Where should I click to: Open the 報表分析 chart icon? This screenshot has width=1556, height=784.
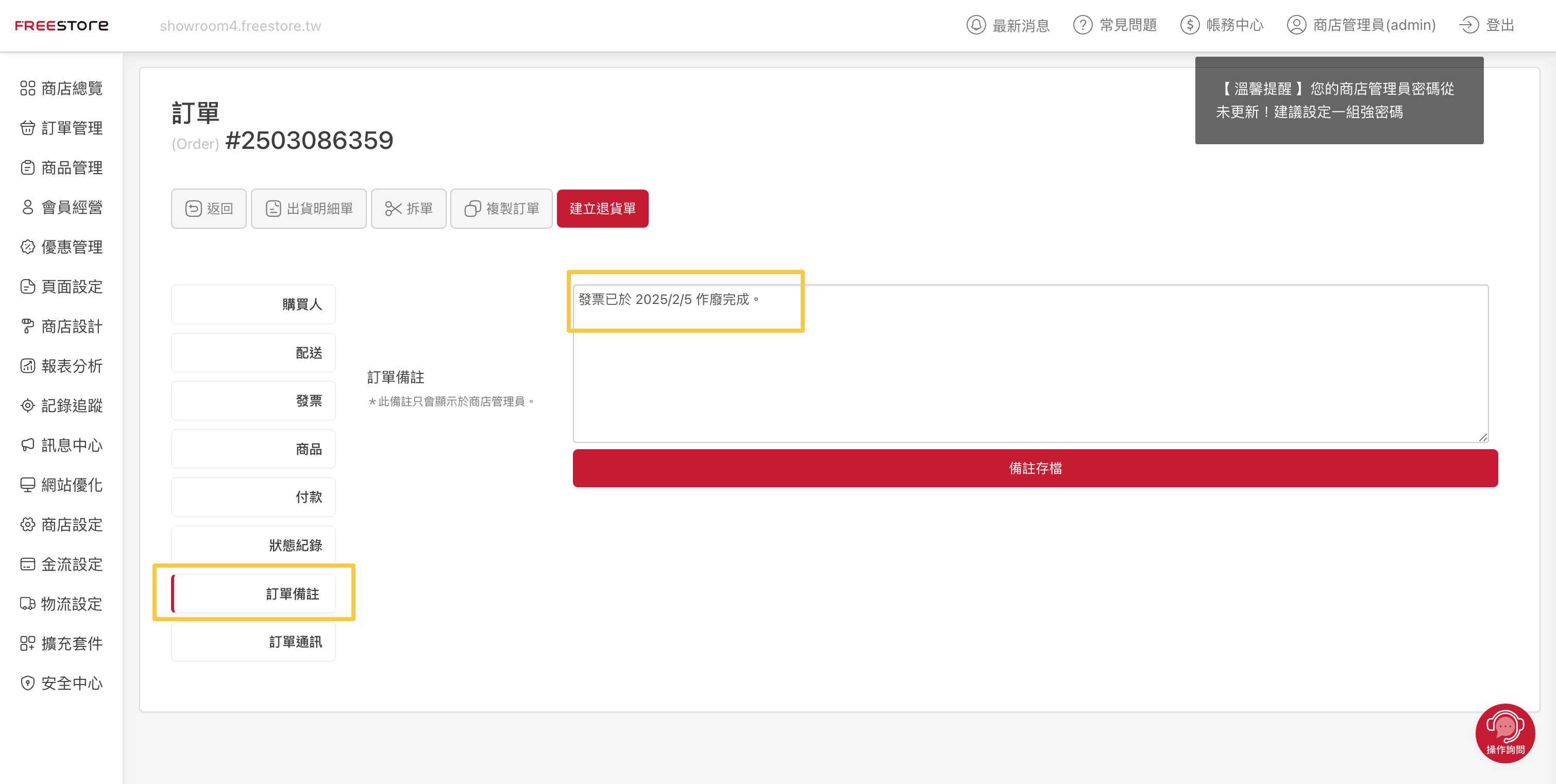coord(27,365)
